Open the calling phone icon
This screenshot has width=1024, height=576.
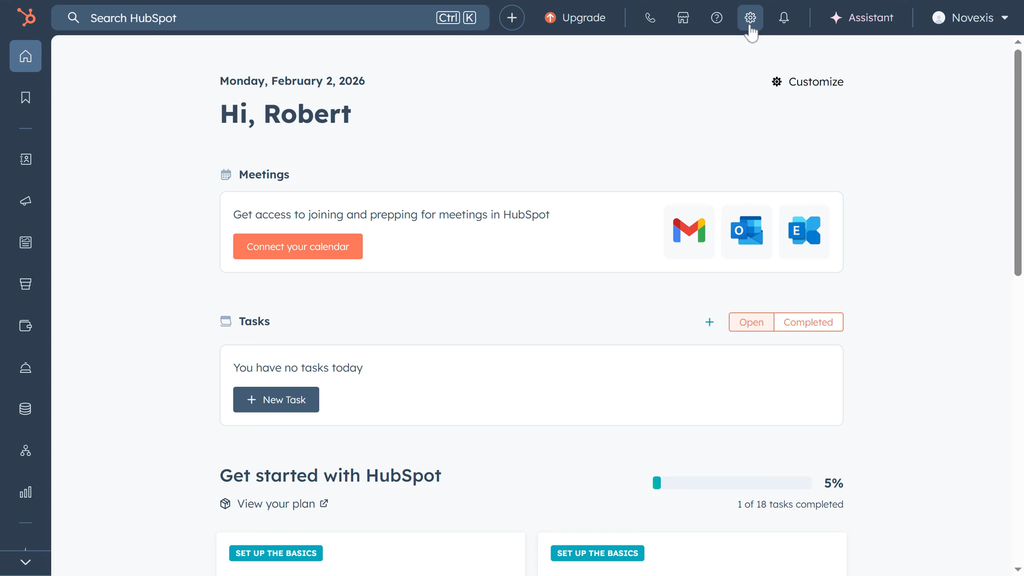click(x=650, y=18)
